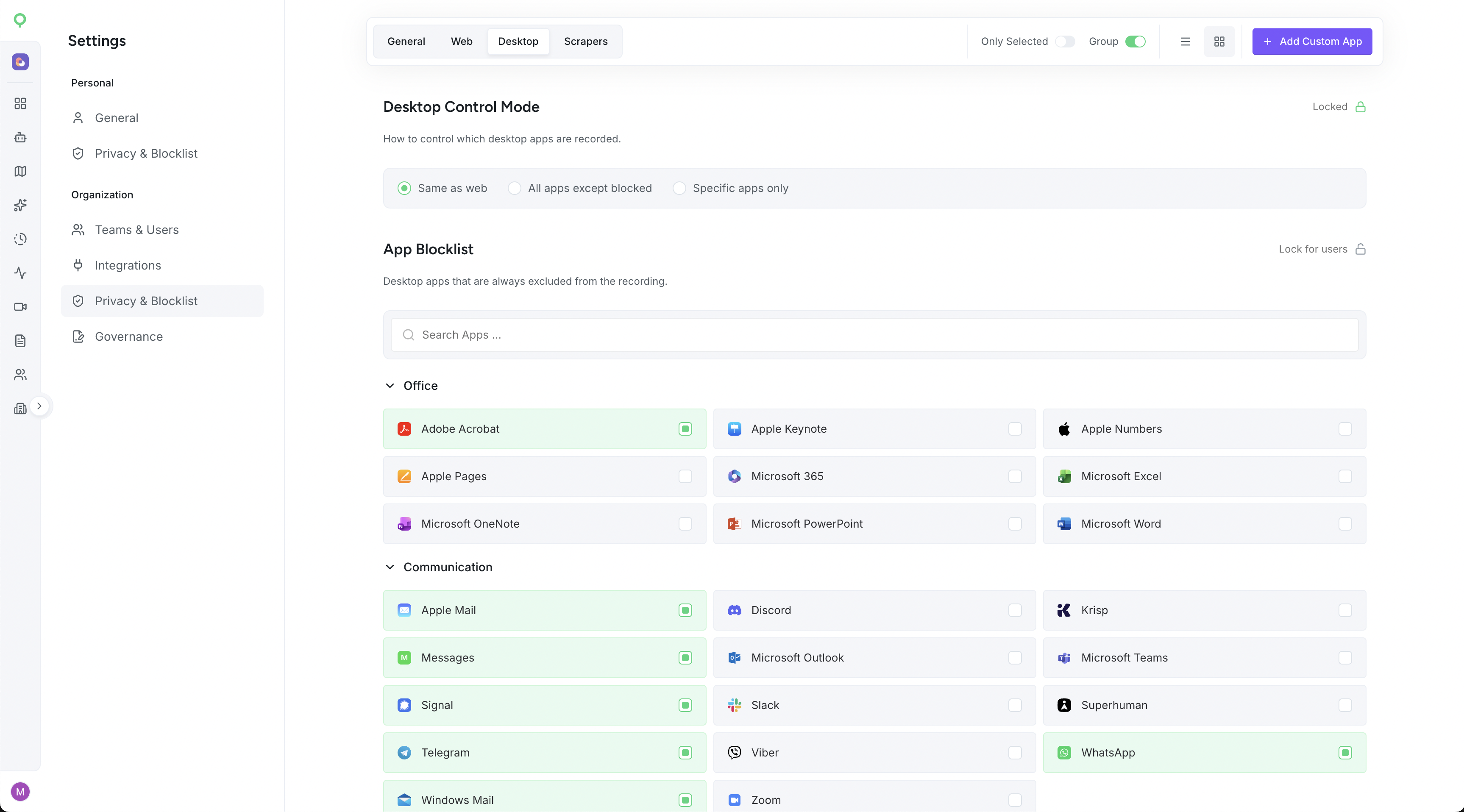Open Personal Privacy & Blocklist
This screenshot has width=1464, height=812.
[162, 153]
